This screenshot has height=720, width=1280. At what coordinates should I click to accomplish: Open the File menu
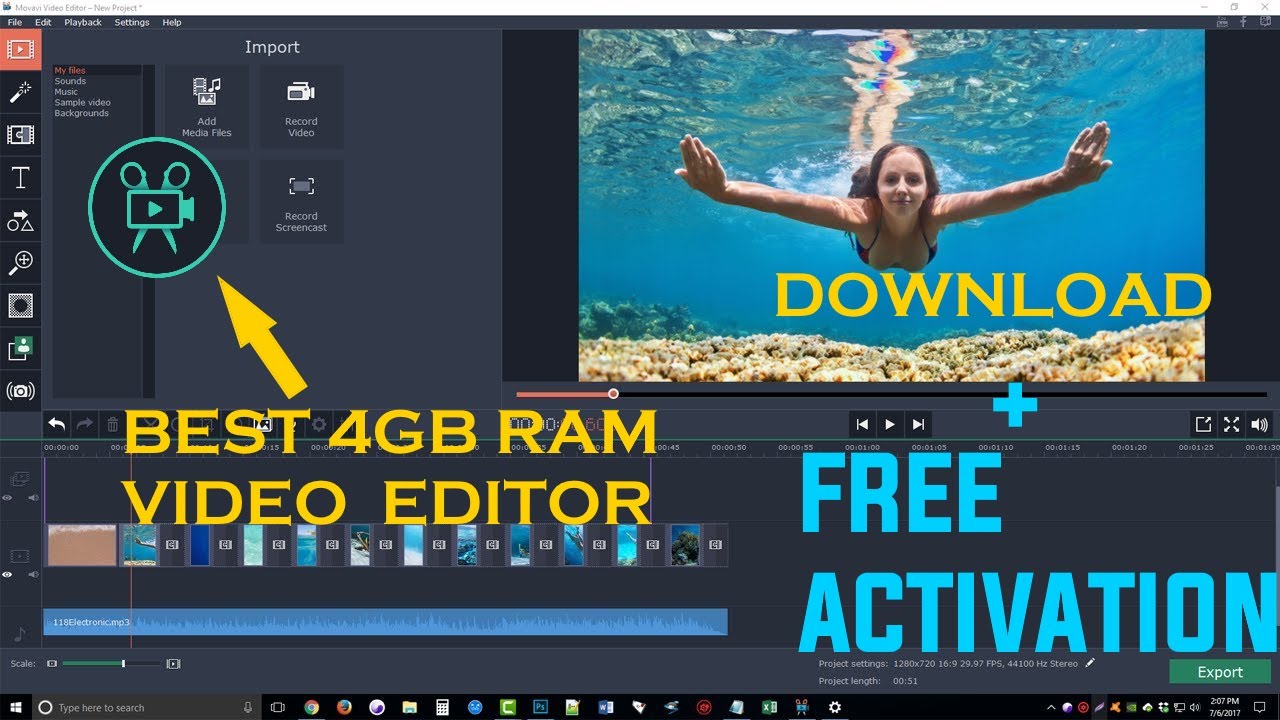(x=15, y=22)
